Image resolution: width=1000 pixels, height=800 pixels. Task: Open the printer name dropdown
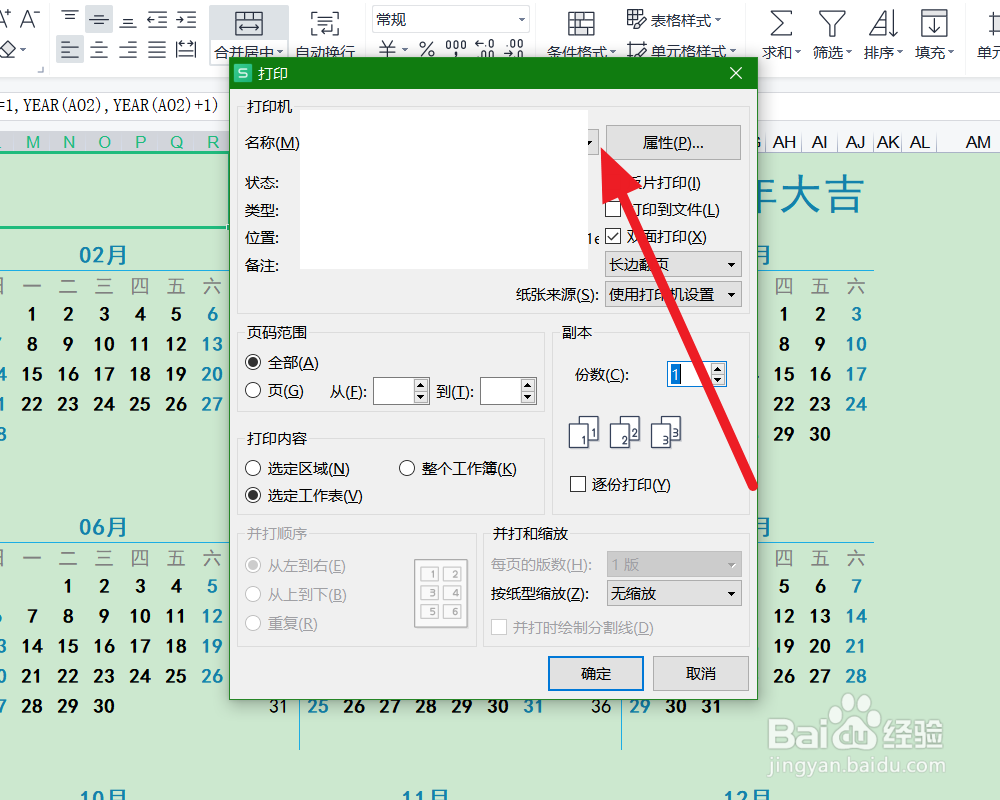(x=591, y=142)
